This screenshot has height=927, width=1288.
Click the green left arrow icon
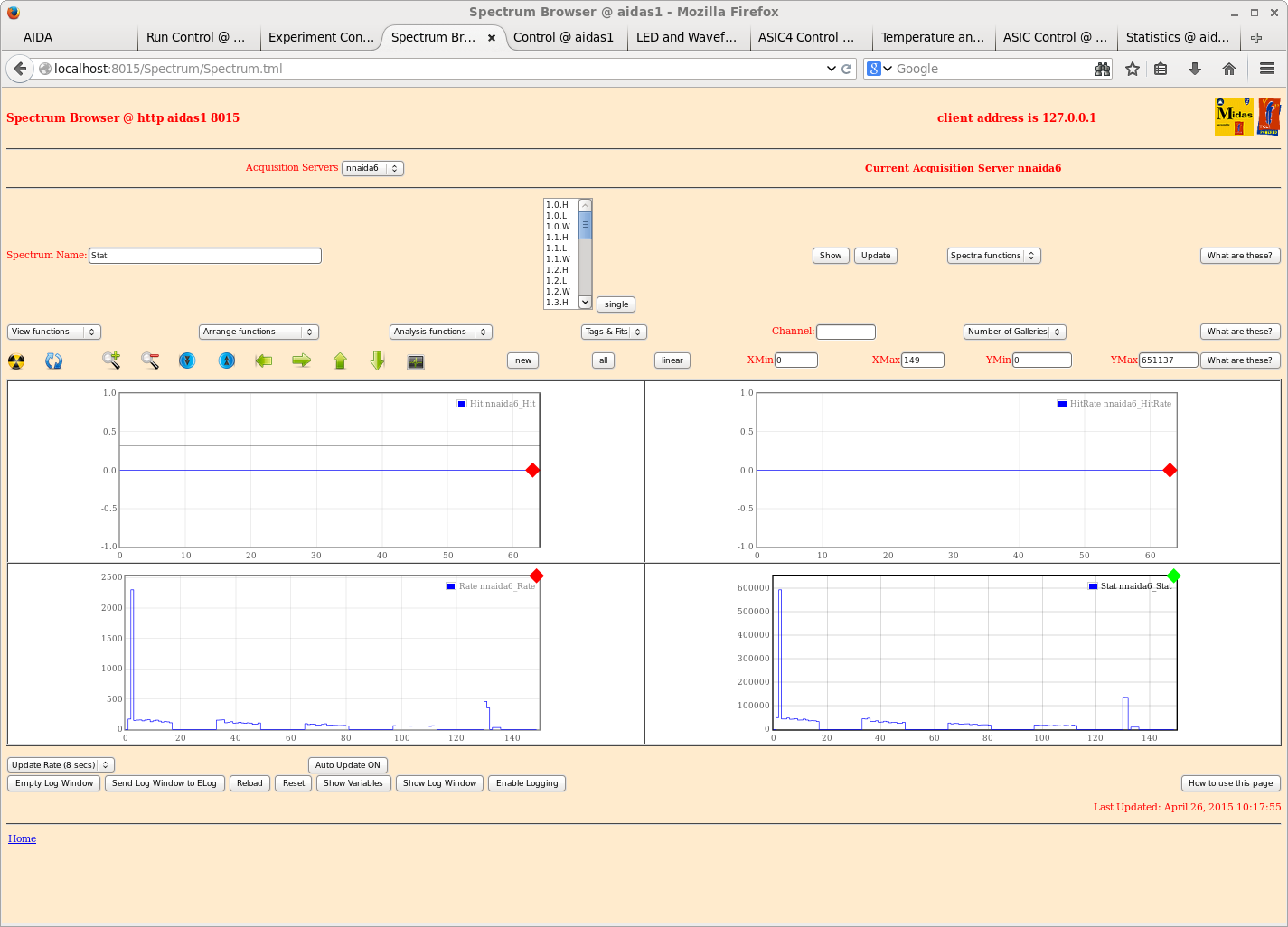click(x=264, y=360)
